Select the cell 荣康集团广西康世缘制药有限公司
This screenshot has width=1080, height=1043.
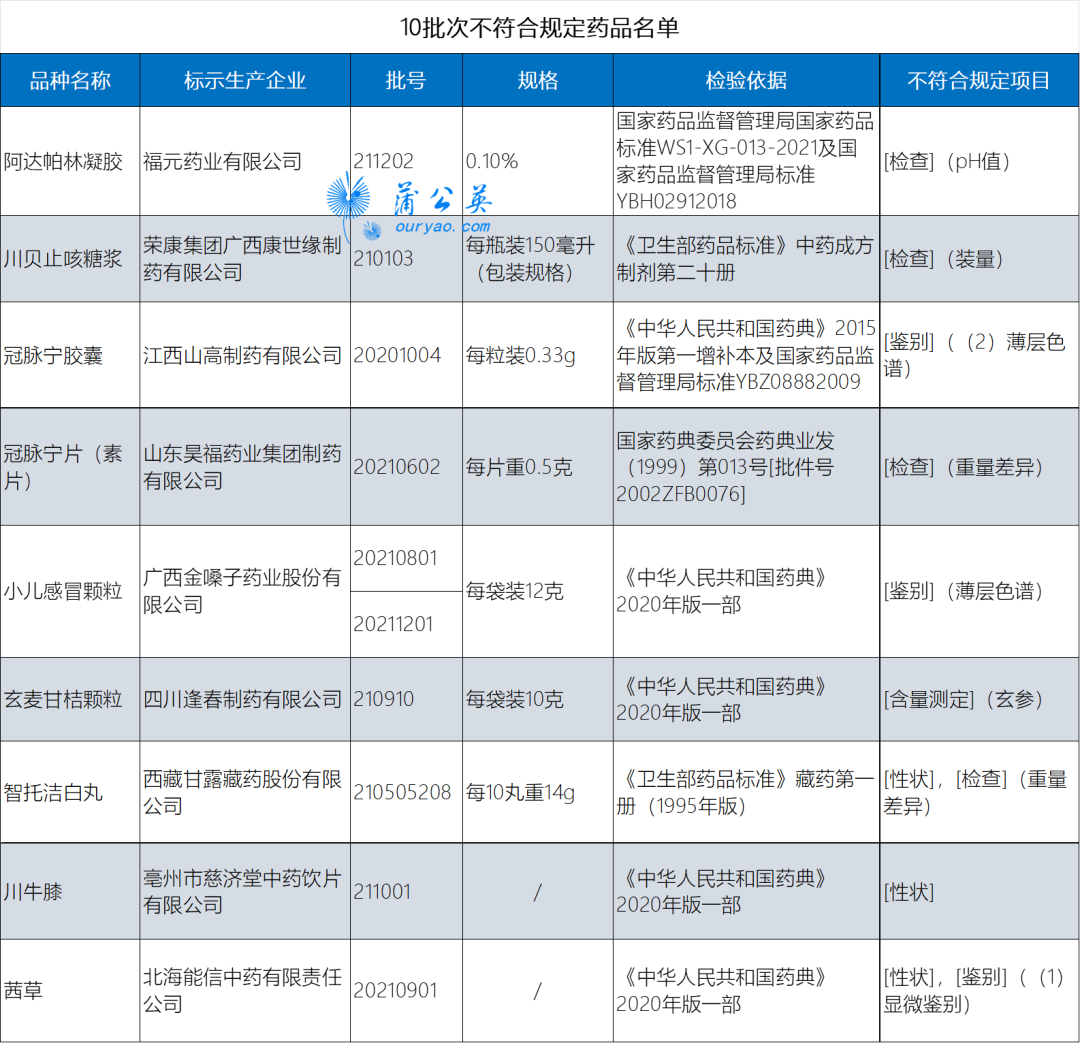tap(245, 259)
